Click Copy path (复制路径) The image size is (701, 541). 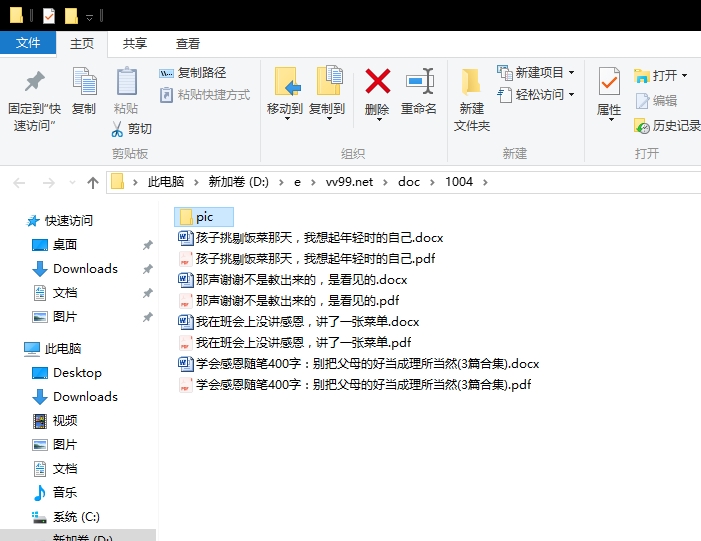click(193, 73)
